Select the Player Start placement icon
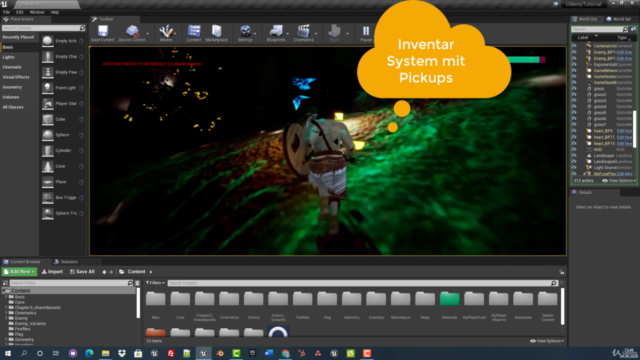Screen dimensions: 640x360 pyautogui.click(x=48, y=104)
